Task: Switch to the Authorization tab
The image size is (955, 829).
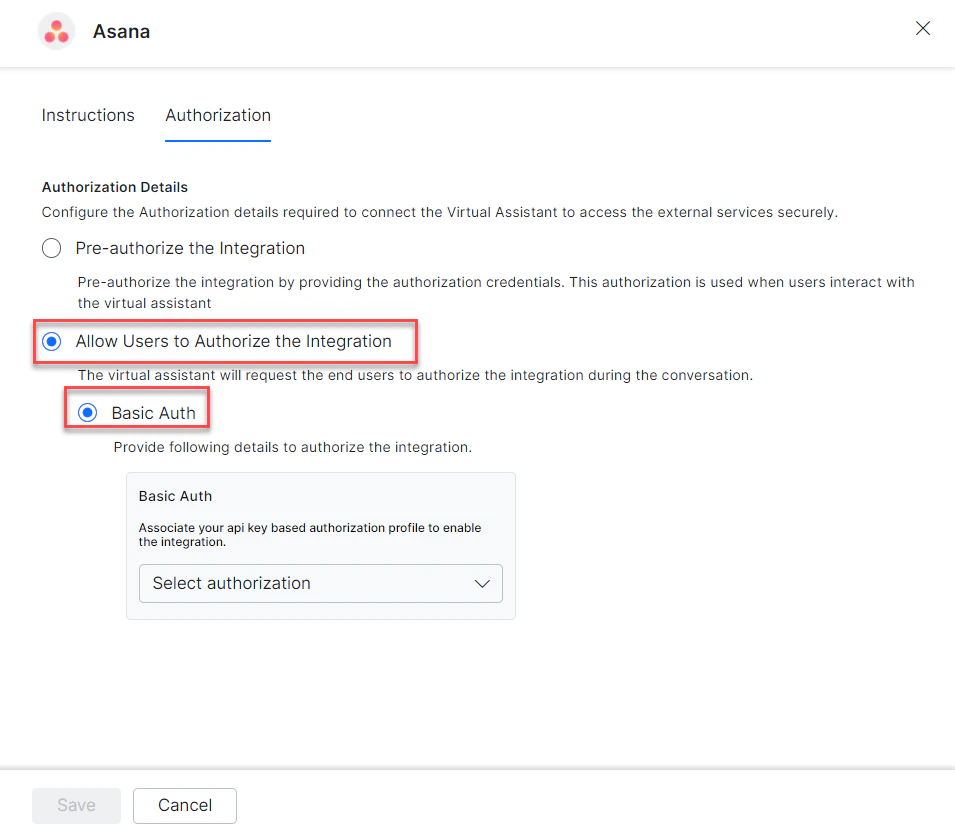Action: (217, 115)
